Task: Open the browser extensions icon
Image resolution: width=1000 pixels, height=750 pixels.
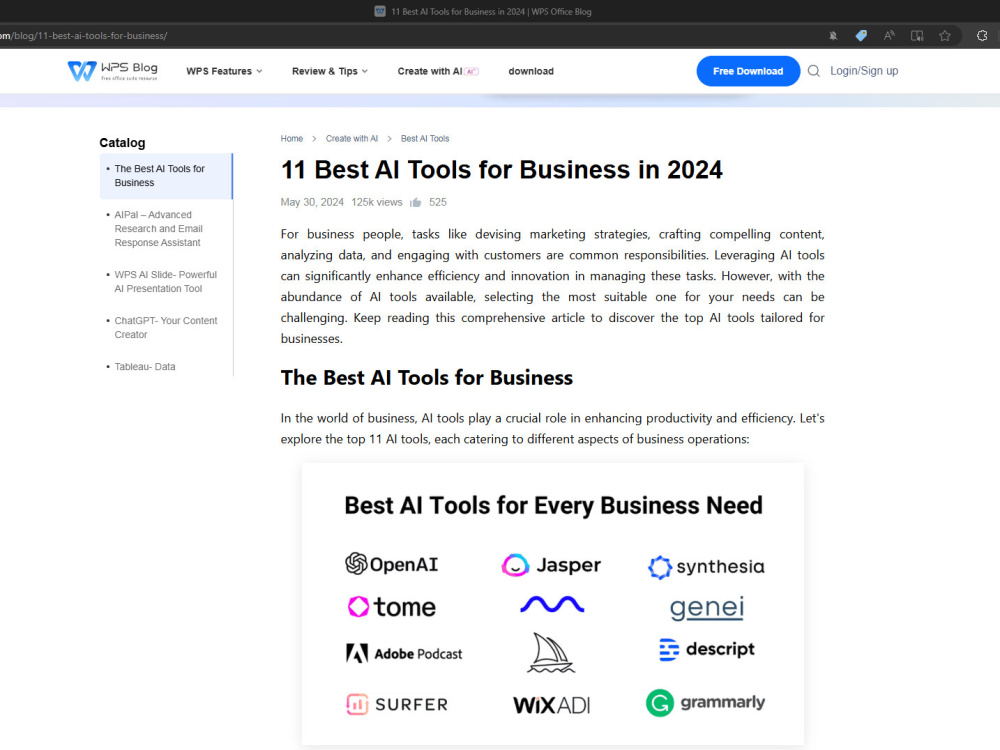Action: (x=982, y=36)
